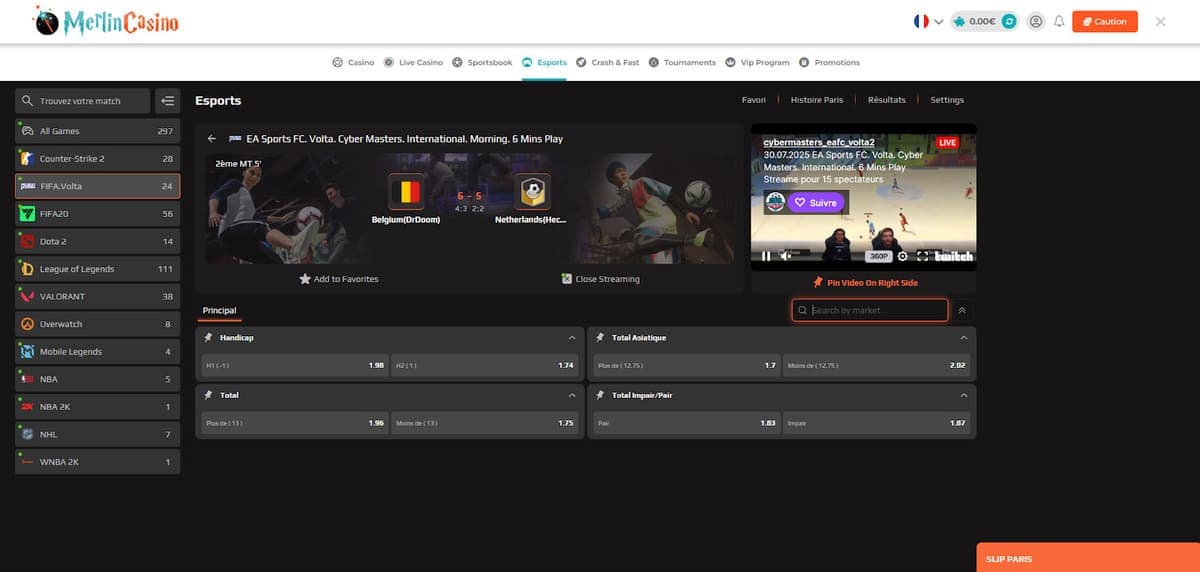The width and height of the screenshot is (1200, 572).
Task: Open the notifications bell
Action: coord(1058,21)
